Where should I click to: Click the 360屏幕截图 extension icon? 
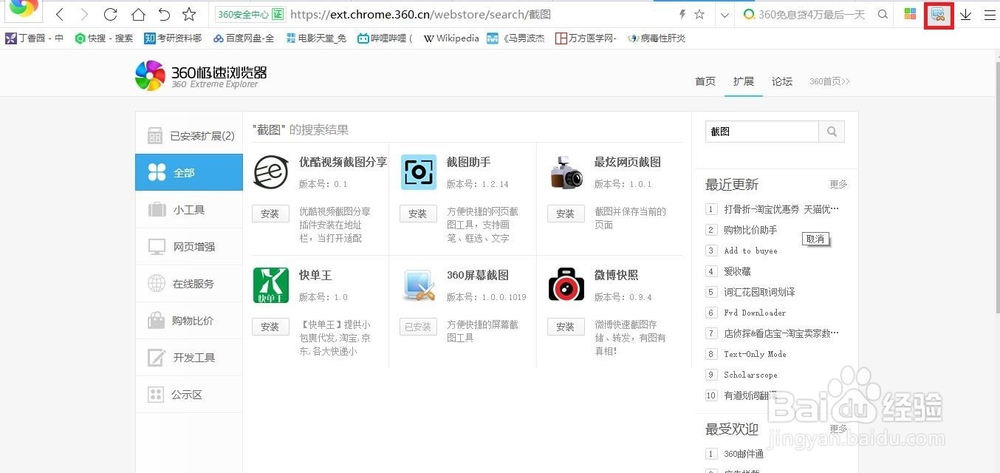point(419,285)
